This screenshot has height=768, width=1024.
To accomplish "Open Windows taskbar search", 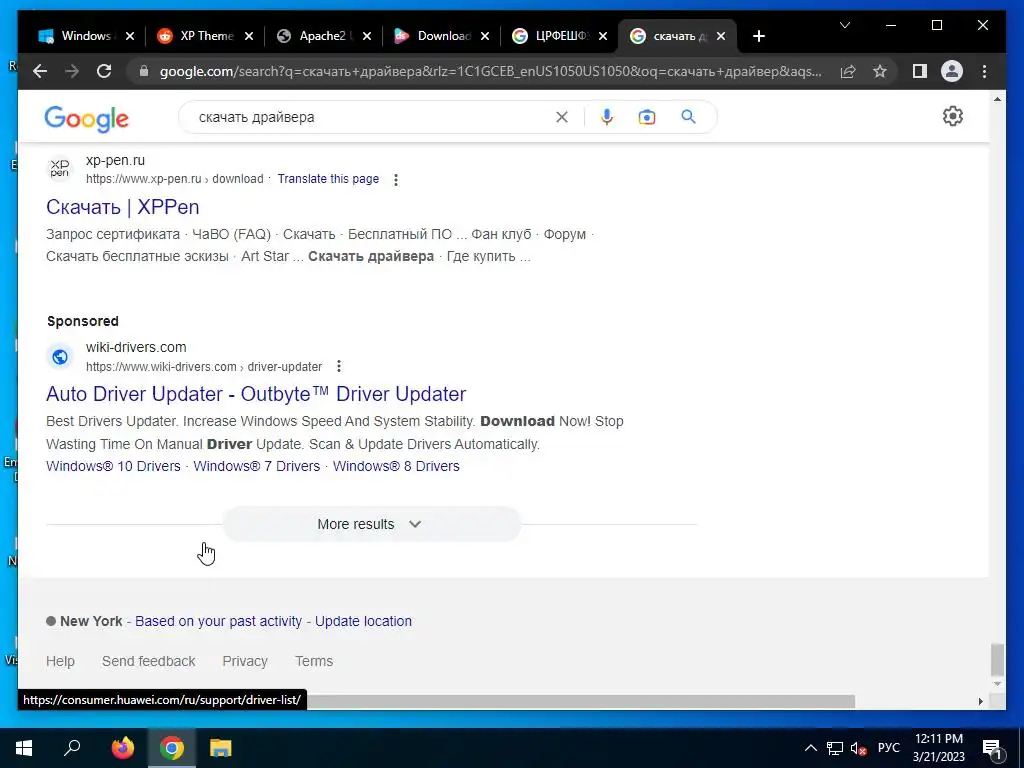I will coord(72,748).
